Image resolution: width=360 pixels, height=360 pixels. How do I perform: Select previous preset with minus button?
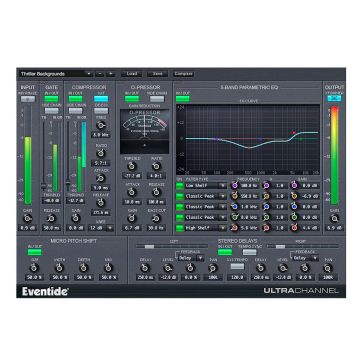point(100,74)
